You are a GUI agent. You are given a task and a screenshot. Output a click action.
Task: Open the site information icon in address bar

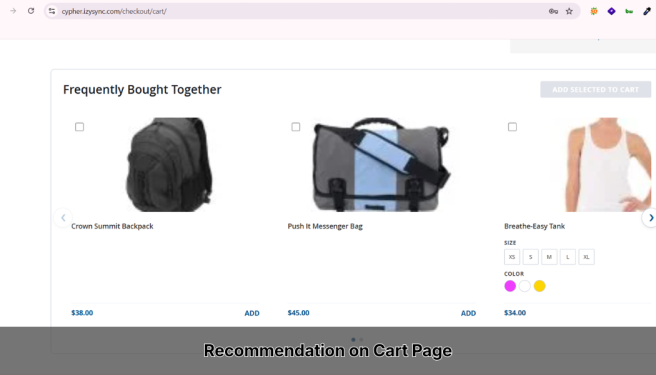pyautogui.click(x=52, y=11)
